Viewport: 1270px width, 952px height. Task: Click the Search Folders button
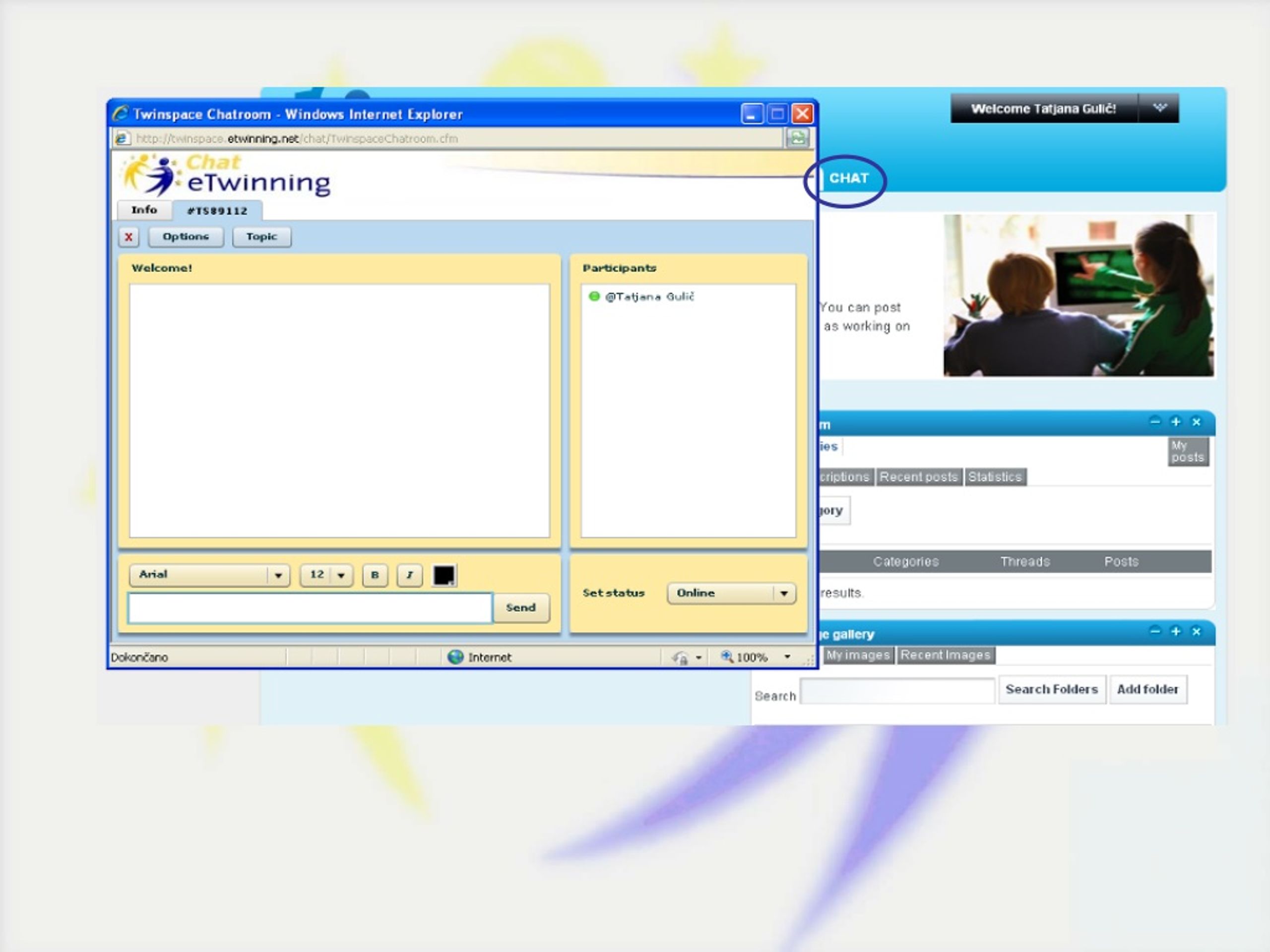(x=1052, y=690)
